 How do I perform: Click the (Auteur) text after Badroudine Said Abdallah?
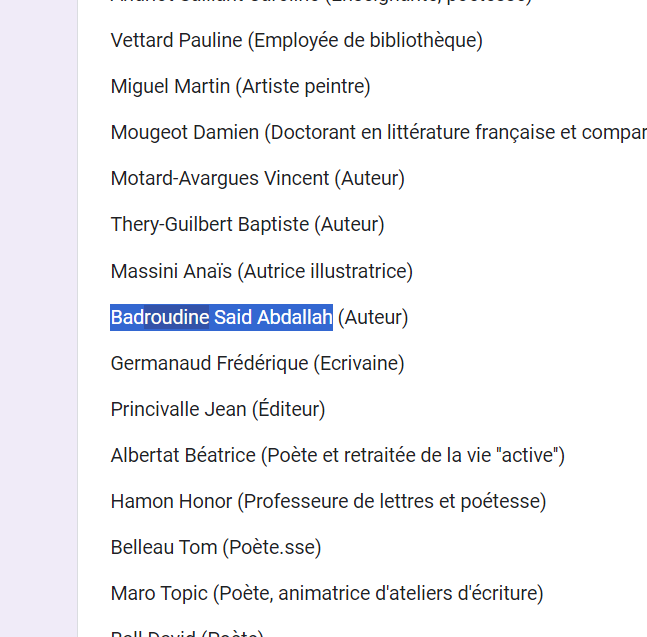[x=373, y=317]
